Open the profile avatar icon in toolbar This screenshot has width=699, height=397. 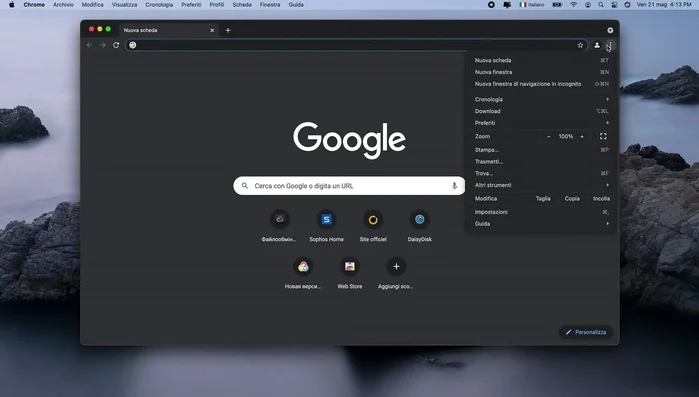pyautogui.click(x=597, y=45)
